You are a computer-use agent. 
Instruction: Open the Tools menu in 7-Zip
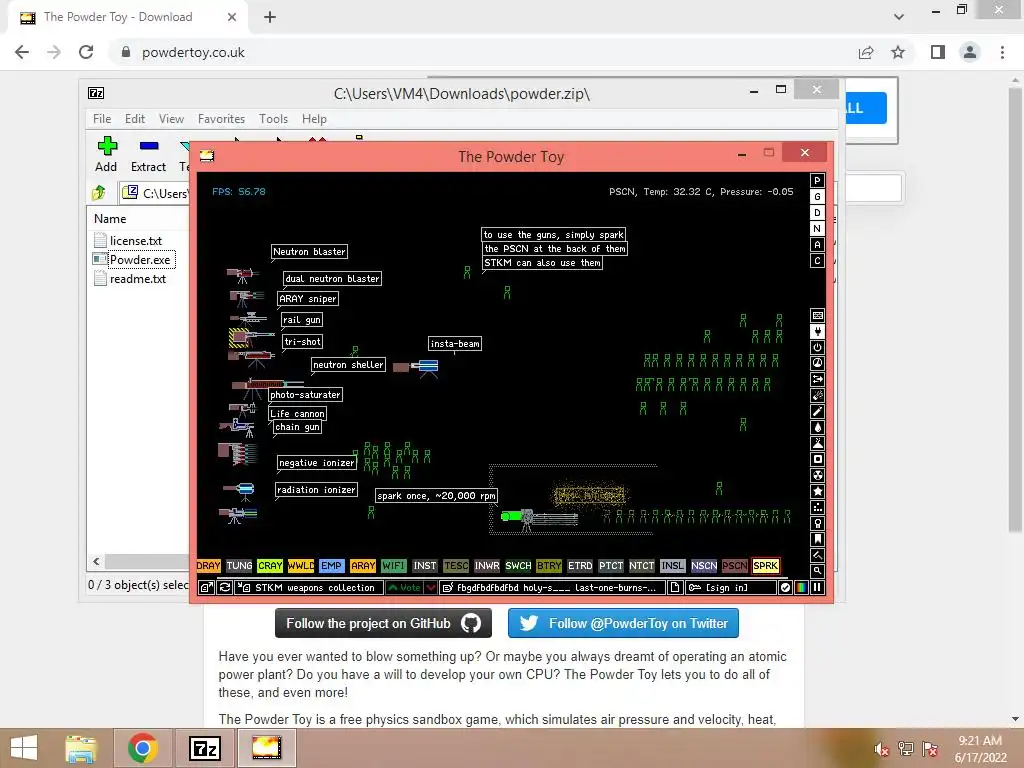(x=273, y=119)
